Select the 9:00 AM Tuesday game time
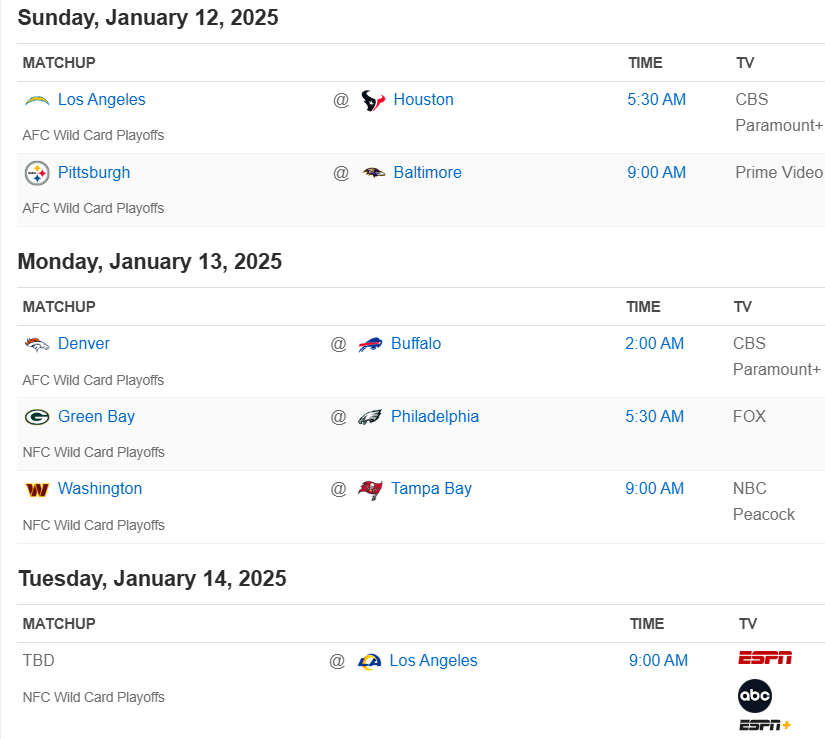The width and height of the screenshot is (825, 739). point(658,661)
